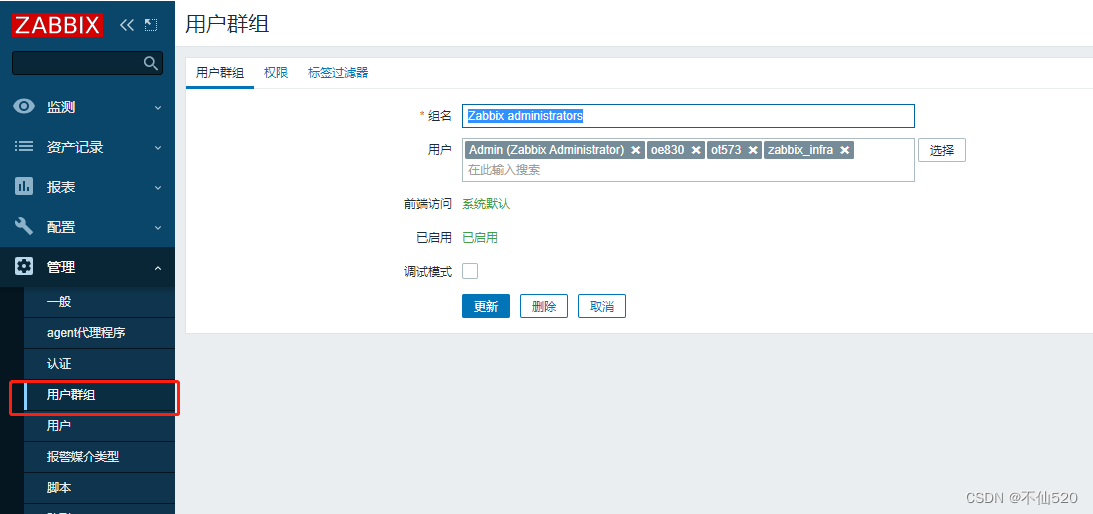
Task: Switch to the 用户群组 tab
Action: (220, 73)
